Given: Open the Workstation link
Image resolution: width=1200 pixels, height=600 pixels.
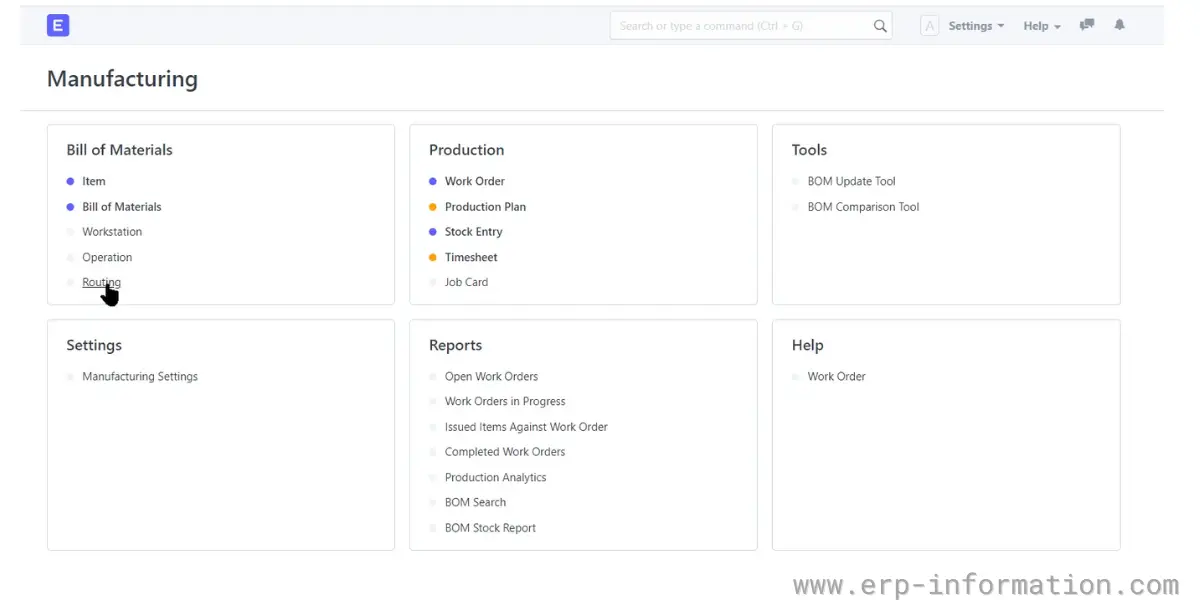Looking at the screenshot, I should coord(112,232).
